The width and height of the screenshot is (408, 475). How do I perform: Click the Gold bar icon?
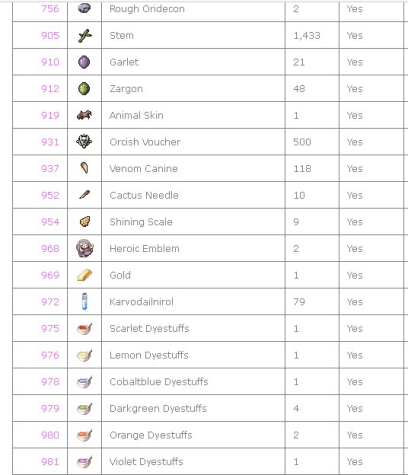[x=85, y=275]
